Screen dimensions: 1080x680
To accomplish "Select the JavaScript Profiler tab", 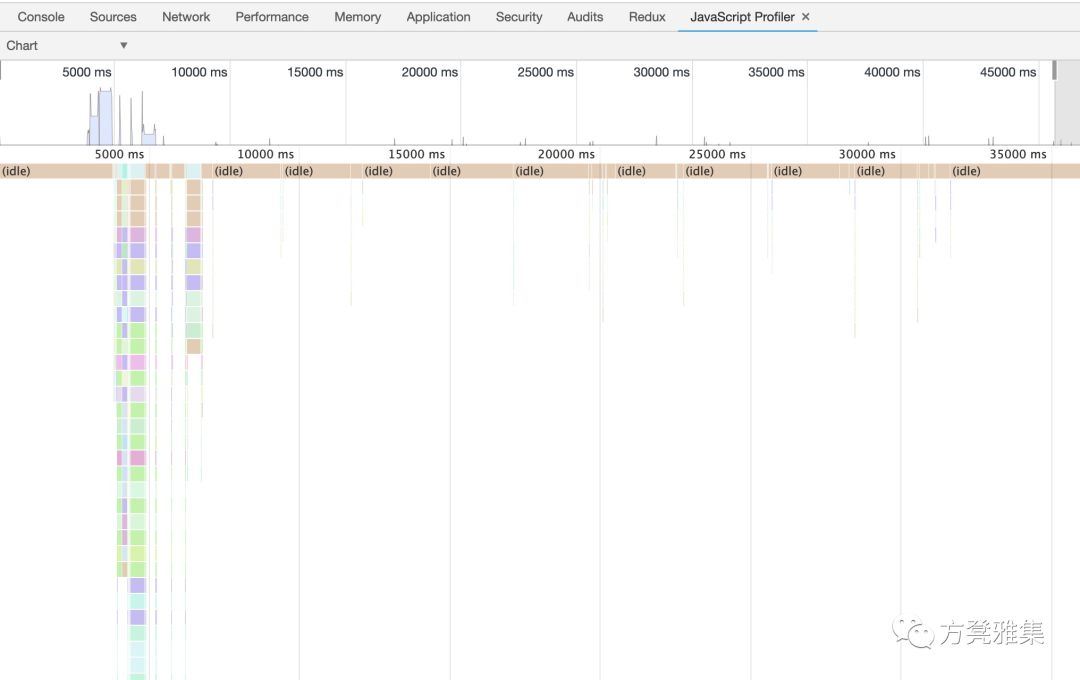I will [x=742, y=17].
